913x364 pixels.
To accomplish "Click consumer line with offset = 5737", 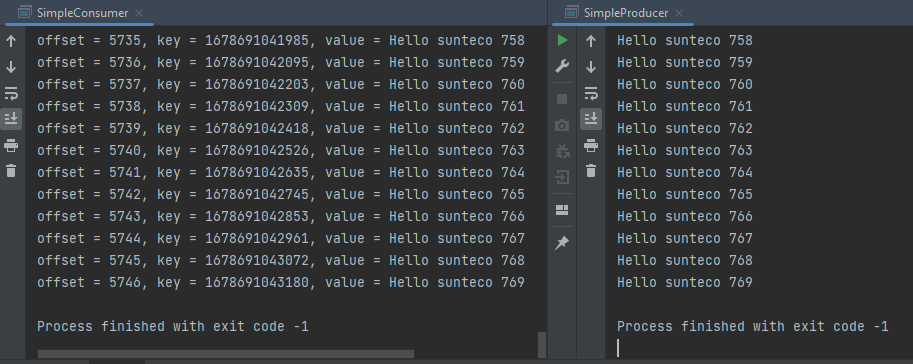I will pyautogui.click(x=281, y=84).
